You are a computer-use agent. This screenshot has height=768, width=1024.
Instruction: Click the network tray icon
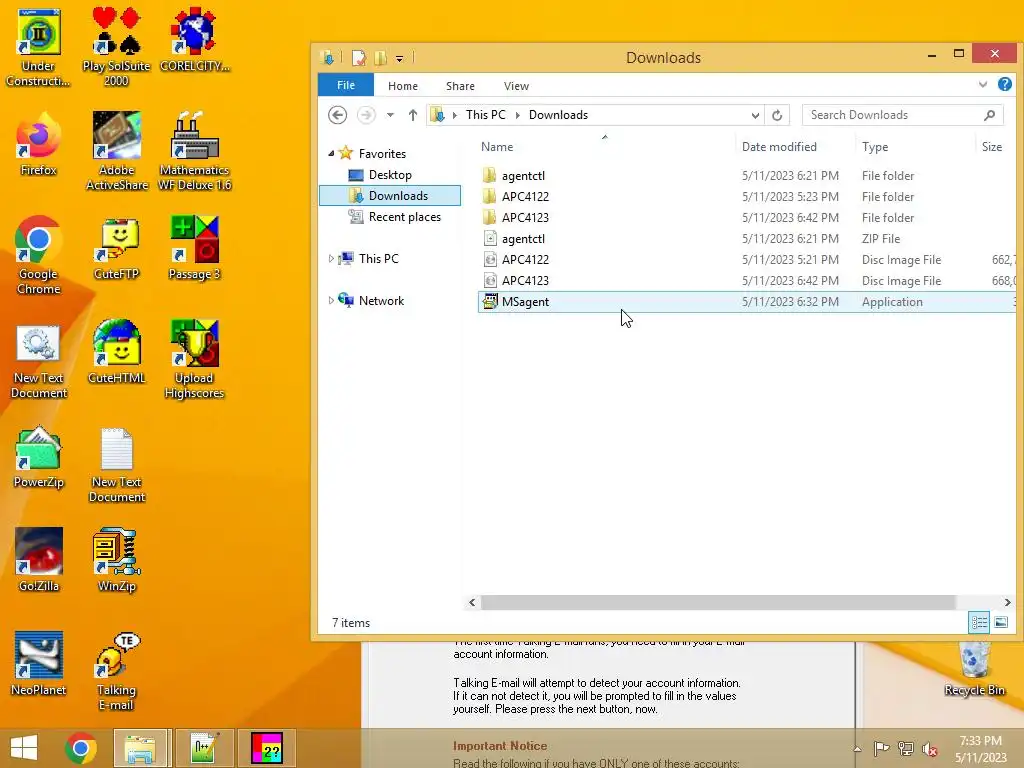click(x=906, y=749)
